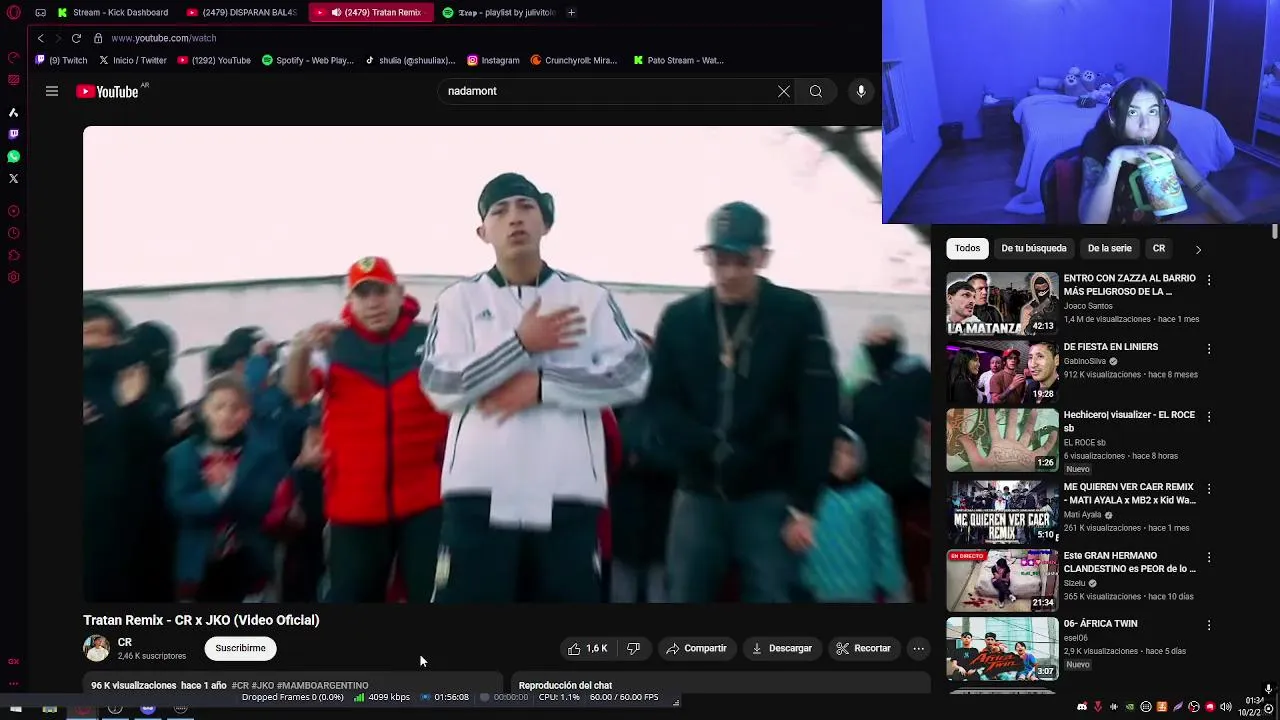Open the Joaco Santos channel name
Image resolution: width=1280 pixels, height=720 pixels.
1088,306
